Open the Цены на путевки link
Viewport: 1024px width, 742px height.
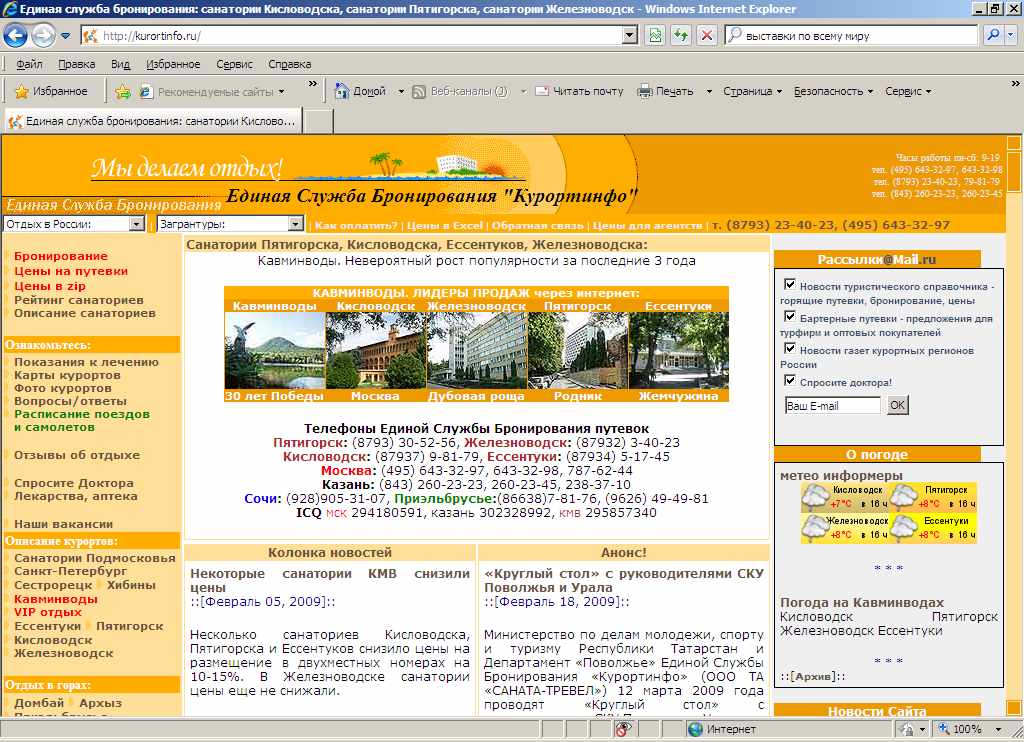tap(71, 271)
